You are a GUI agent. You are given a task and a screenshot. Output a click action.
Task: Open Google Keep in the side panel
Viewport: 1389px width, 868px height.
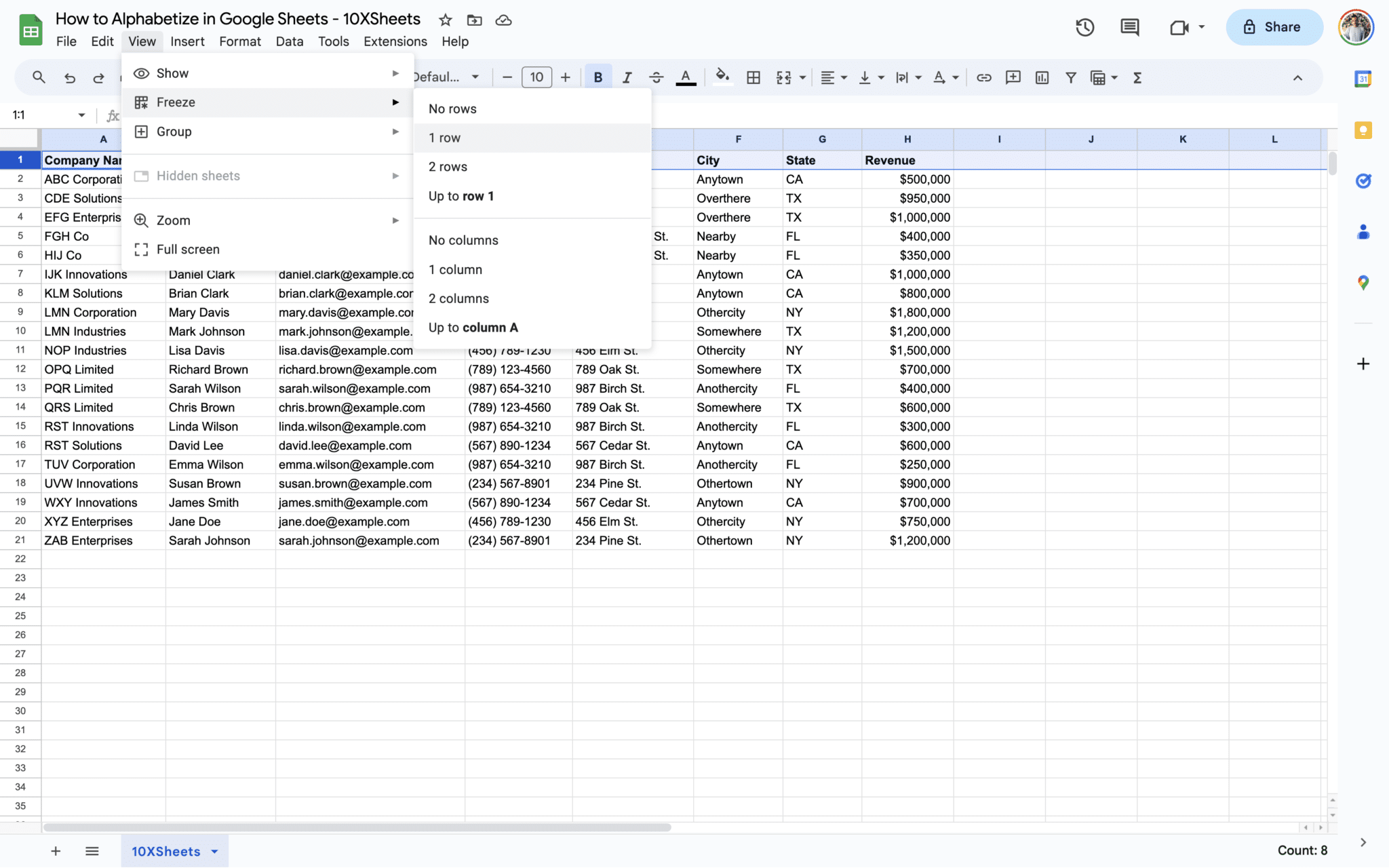(1363, 130)
